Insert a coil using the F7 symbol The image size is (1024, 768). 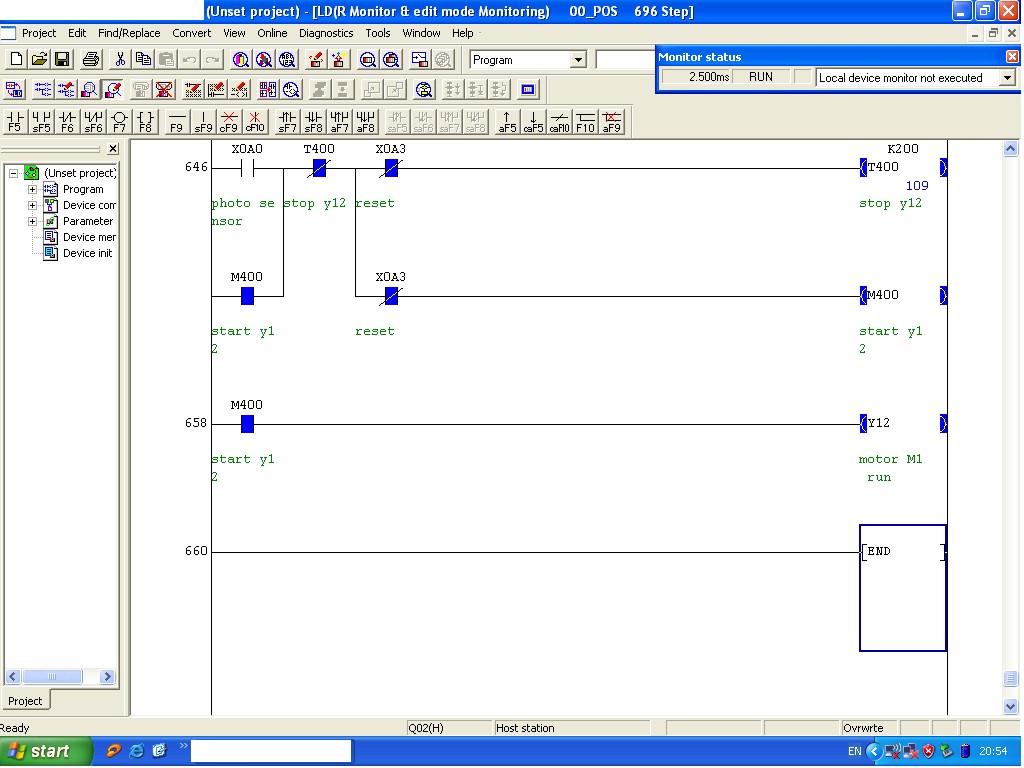(118, 121)
